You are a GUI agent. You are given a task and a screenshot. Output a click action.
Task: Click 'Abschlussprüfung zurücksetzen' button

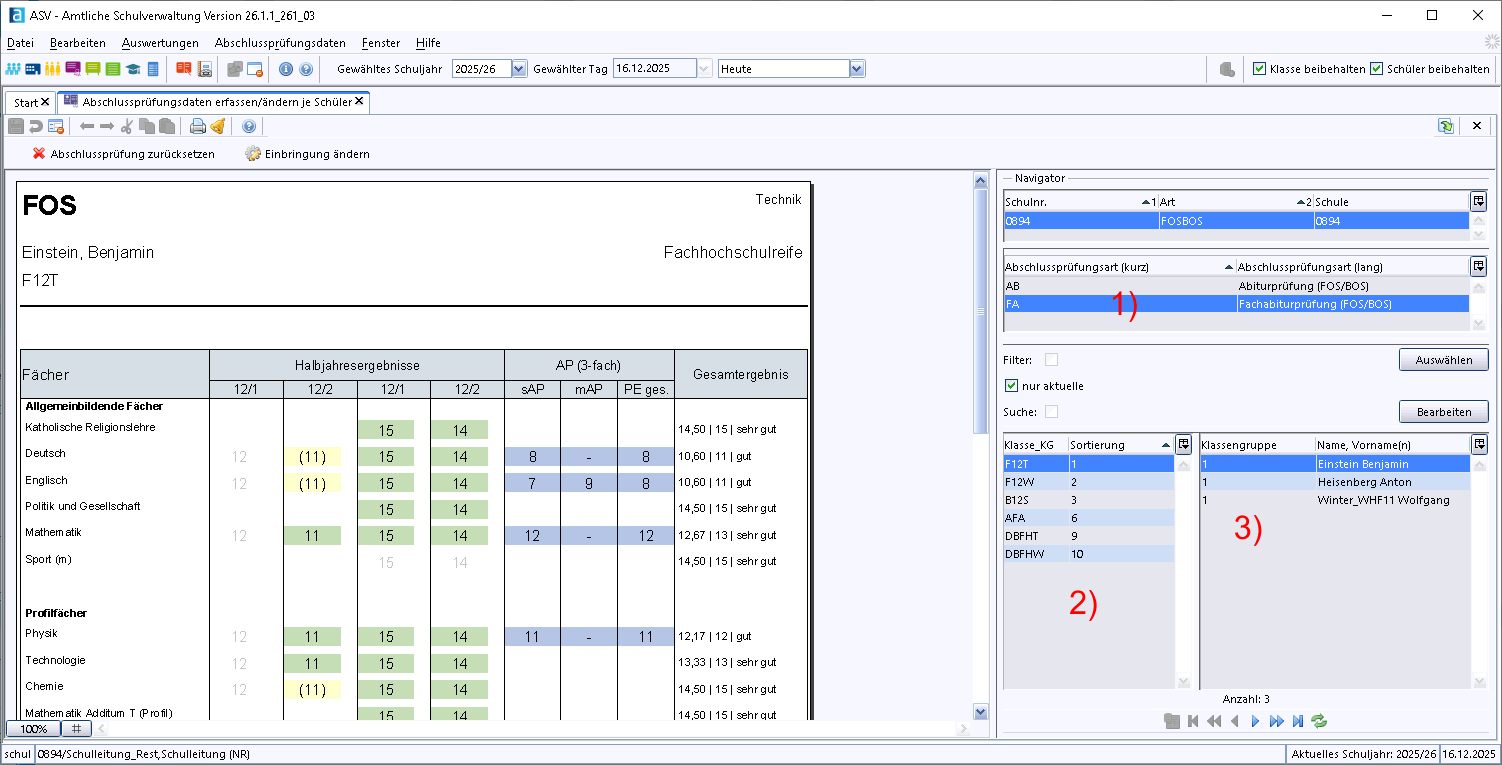122,154
